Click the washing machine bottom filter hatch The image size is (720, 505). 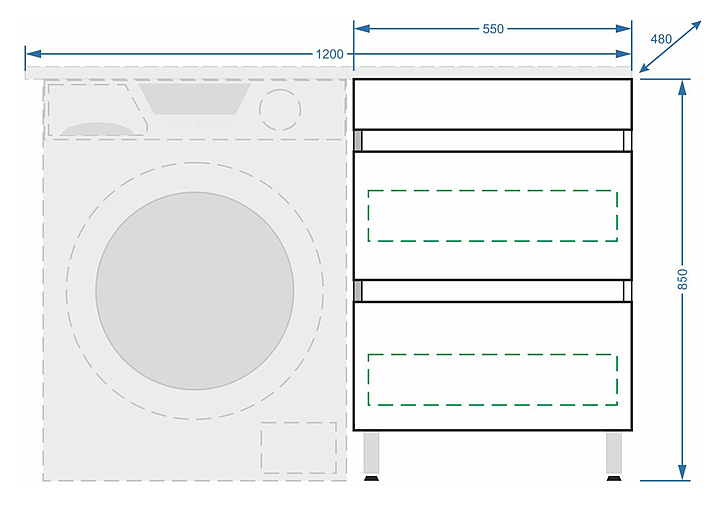[x=298, y=447]
